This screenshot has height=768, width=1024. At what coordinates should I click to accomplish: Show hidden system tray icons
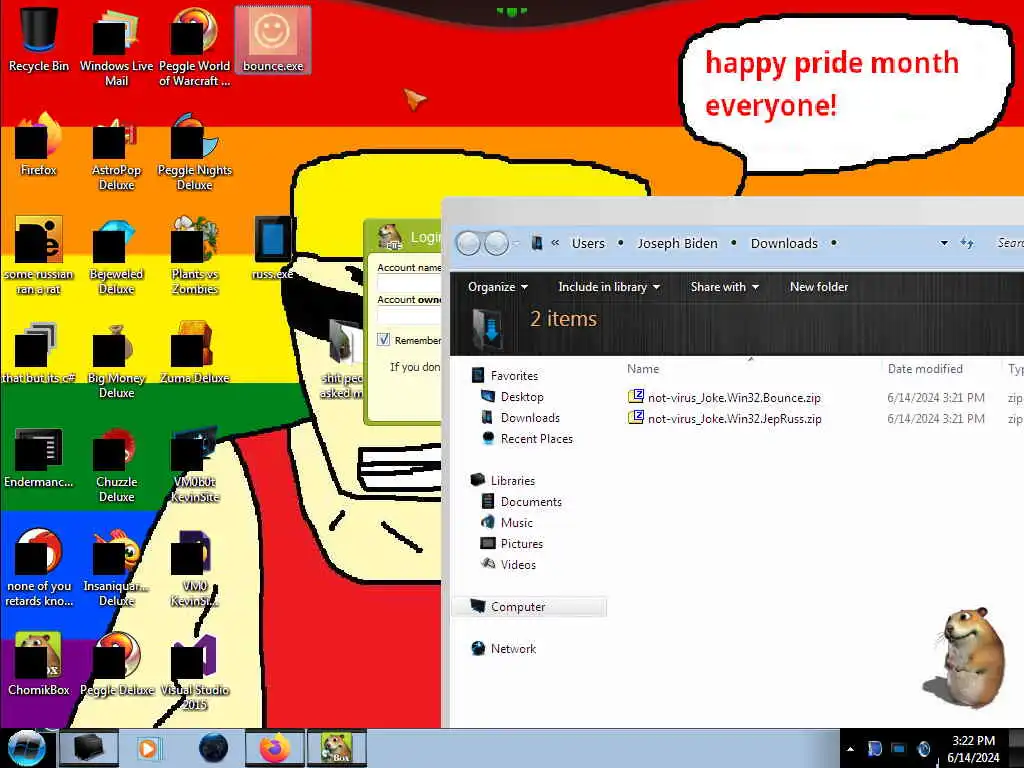coord(850,749)
